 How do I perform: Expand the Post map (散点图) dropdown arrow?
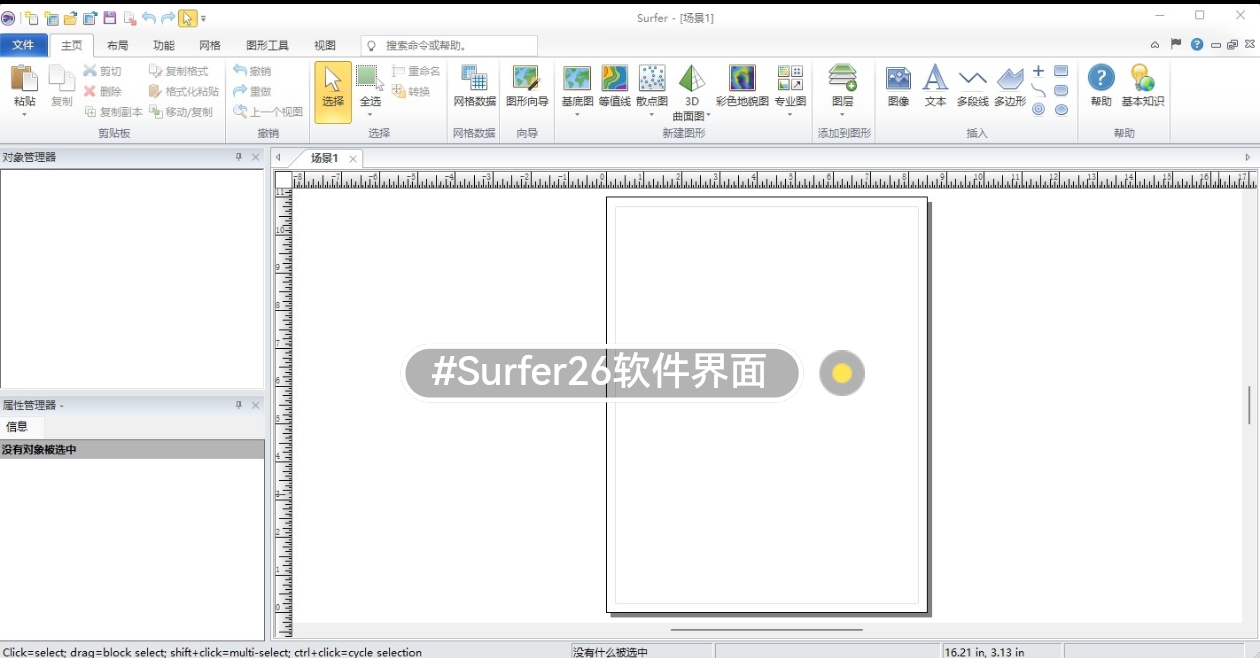652,114
